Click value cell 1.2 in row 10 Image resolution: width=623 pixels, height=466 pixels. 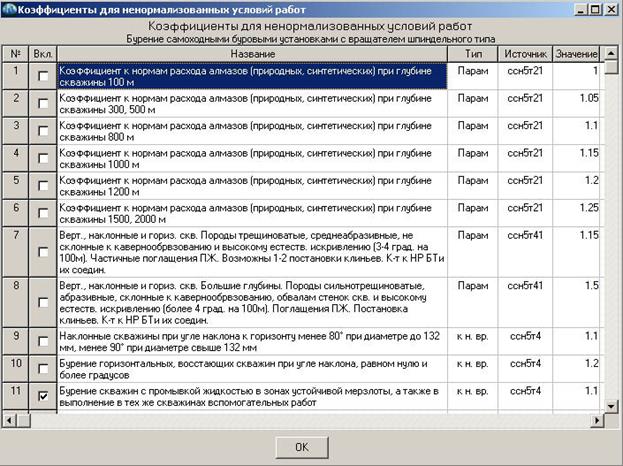coord(576,369)
